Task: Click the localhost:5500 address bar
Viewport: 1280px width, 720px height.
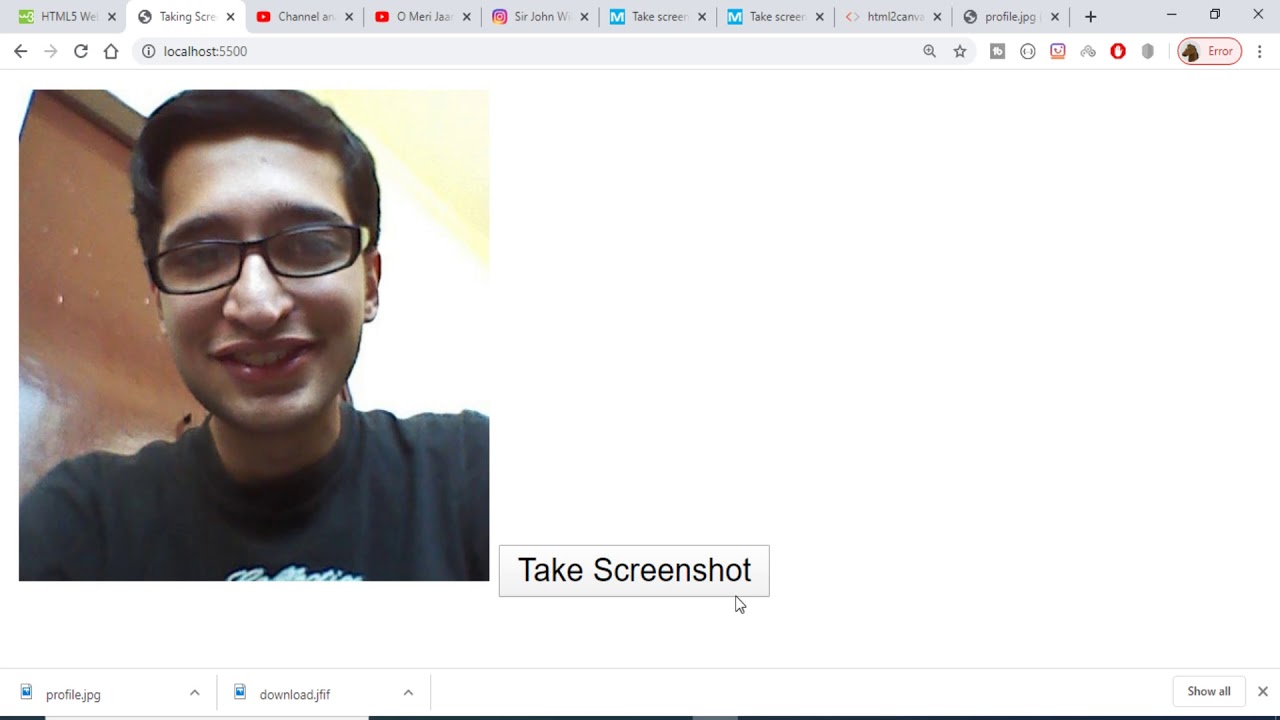Action: coord(500,51)
